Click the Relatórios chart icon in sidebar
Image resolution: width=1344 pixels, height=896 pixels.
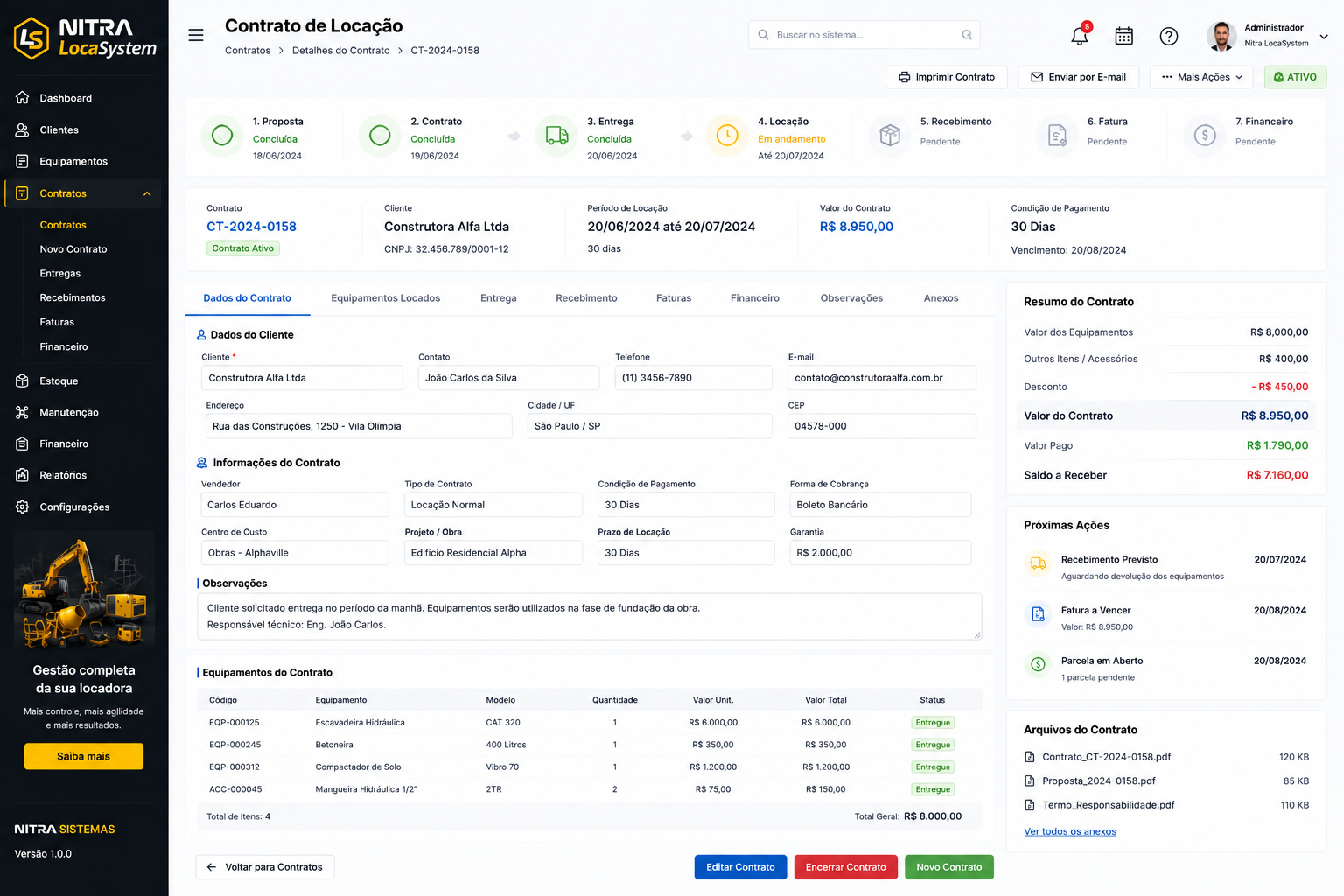[x=23, y=475]
